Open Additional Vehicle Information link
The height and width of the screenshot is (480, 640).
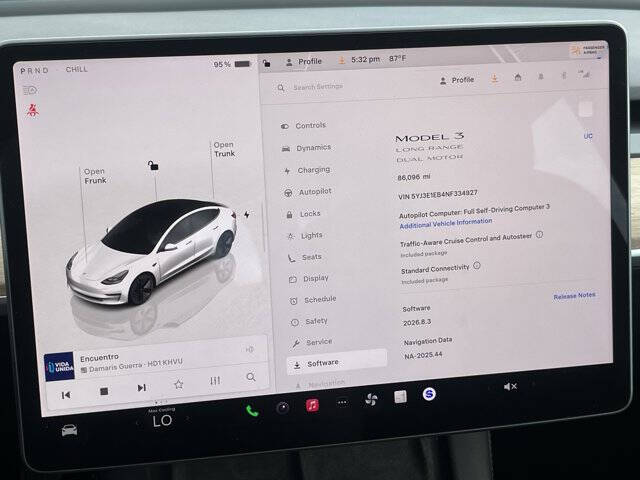446,223
